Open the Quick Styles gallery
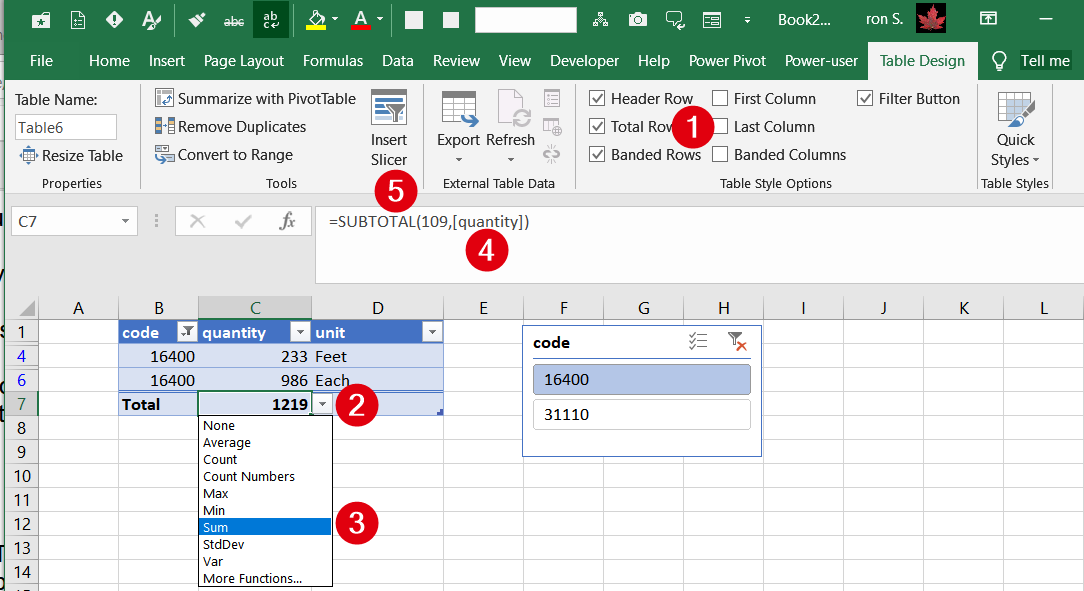The image size is (1084, 591). 1015,129
